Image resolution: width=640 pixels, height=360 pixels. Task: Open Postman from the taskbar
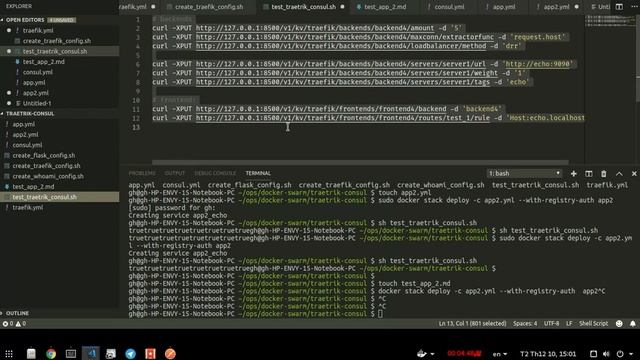[170, 353]
